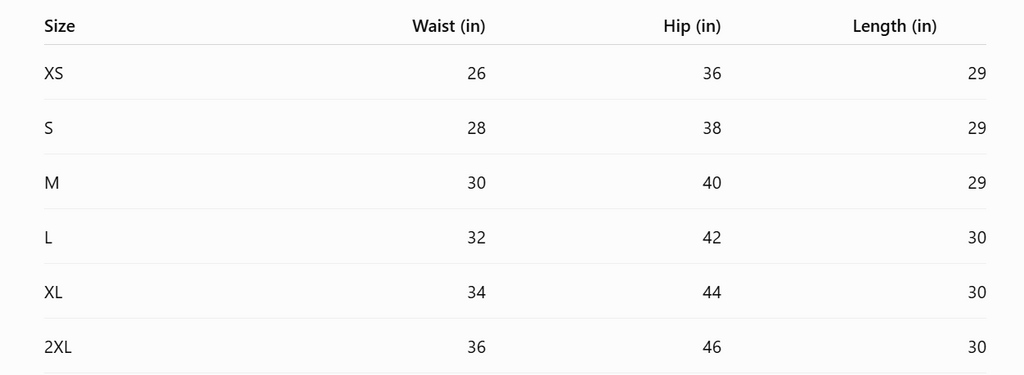Image resolution: width=1024 pixels, height=375 pixels.
Task: Click the Length (in) column header
Action: (x=895, y=26)
